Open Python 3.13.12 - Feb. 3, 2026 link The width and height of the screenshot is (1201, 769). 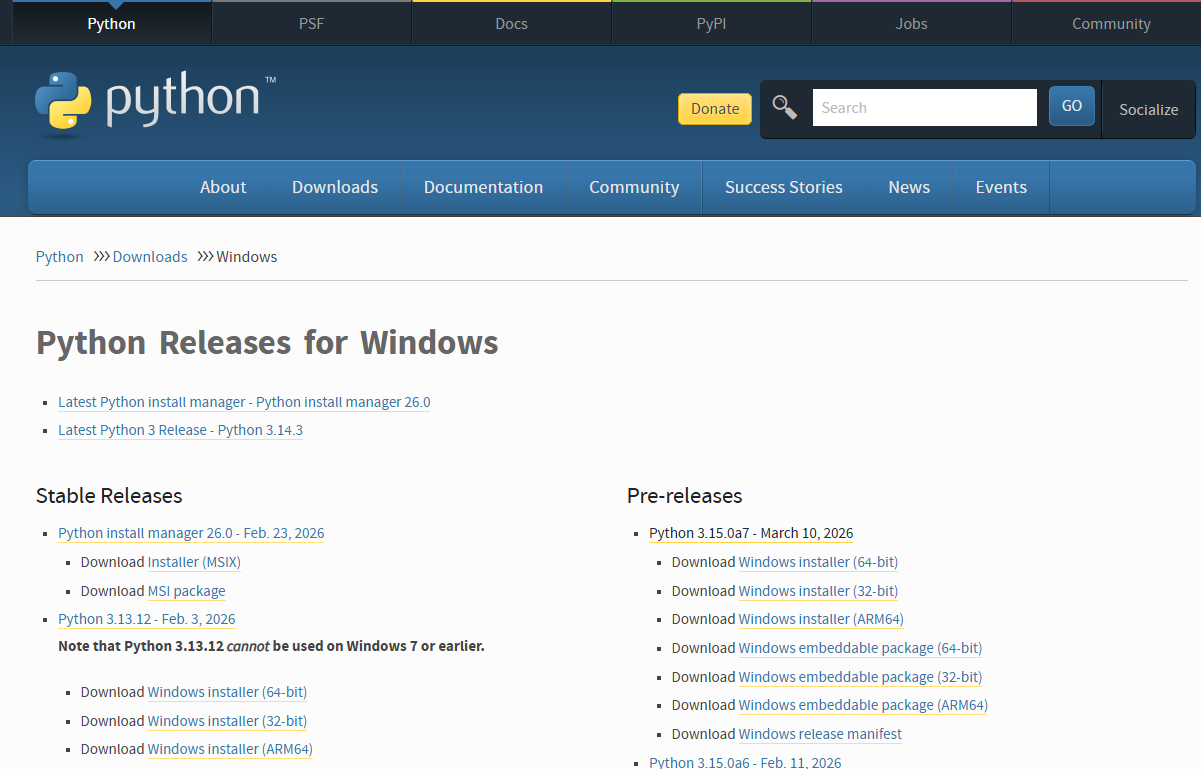[x=147, y=619]
